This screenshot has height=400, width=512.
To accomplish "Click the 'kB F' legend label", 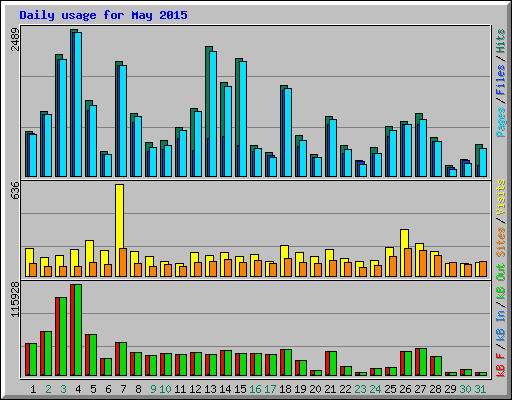I will [501, 365].
